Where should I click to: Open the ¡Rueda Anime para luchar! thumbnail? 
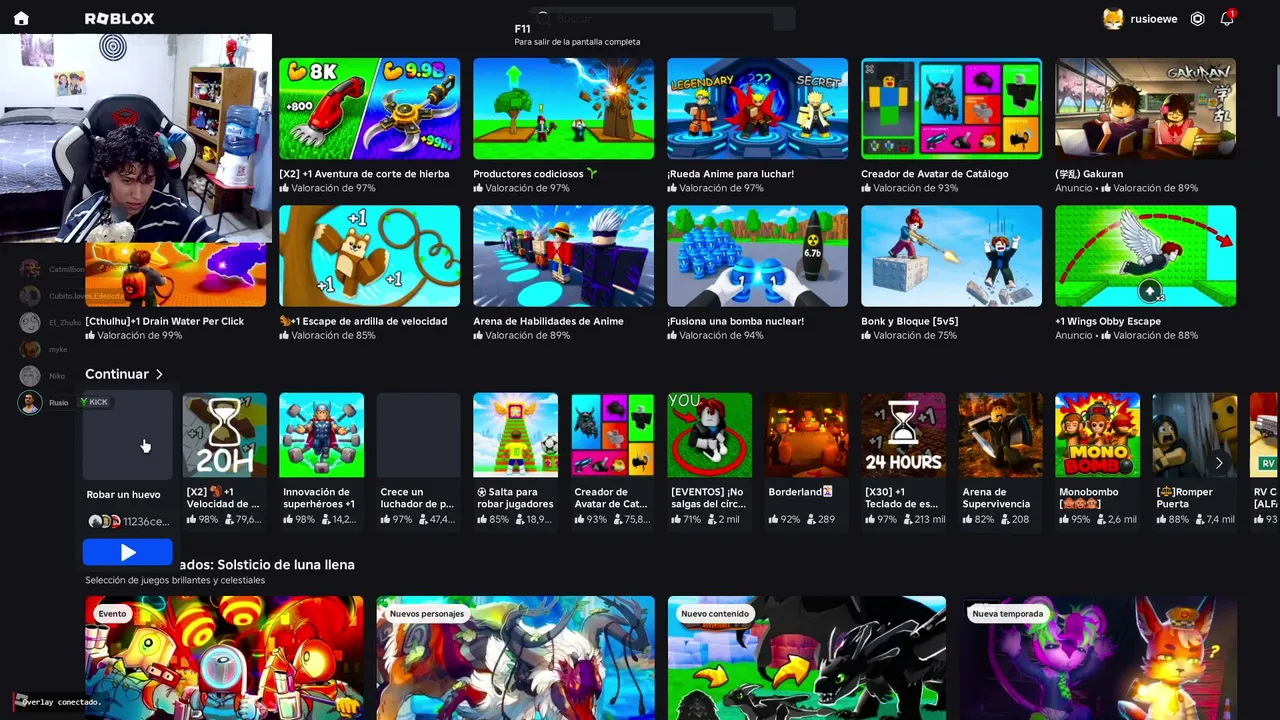(x=757, y=108)
